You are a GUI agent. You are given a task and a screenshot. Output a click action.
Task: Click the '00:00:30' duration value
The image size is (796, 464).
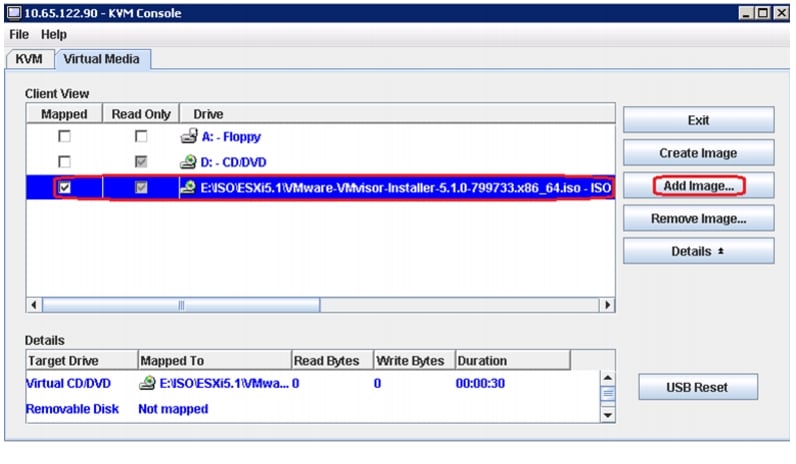pyautogui.click(x=480, y=383)
